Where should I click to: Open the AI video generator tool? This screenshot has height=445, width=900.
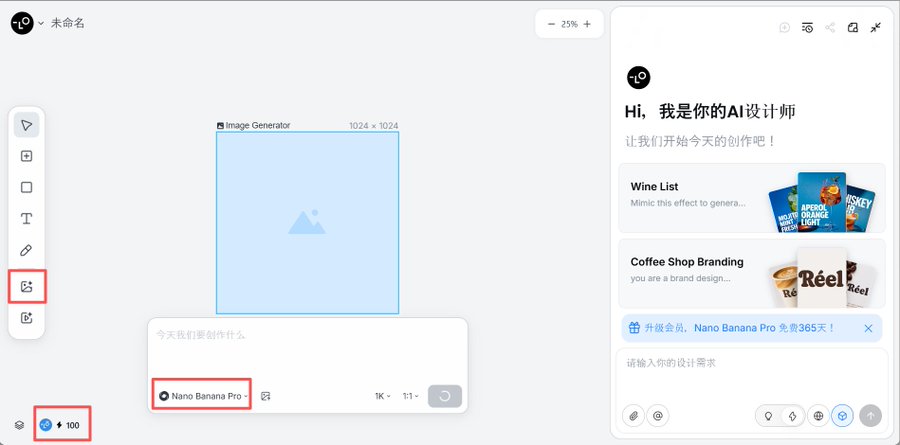[x=27, y=318]
